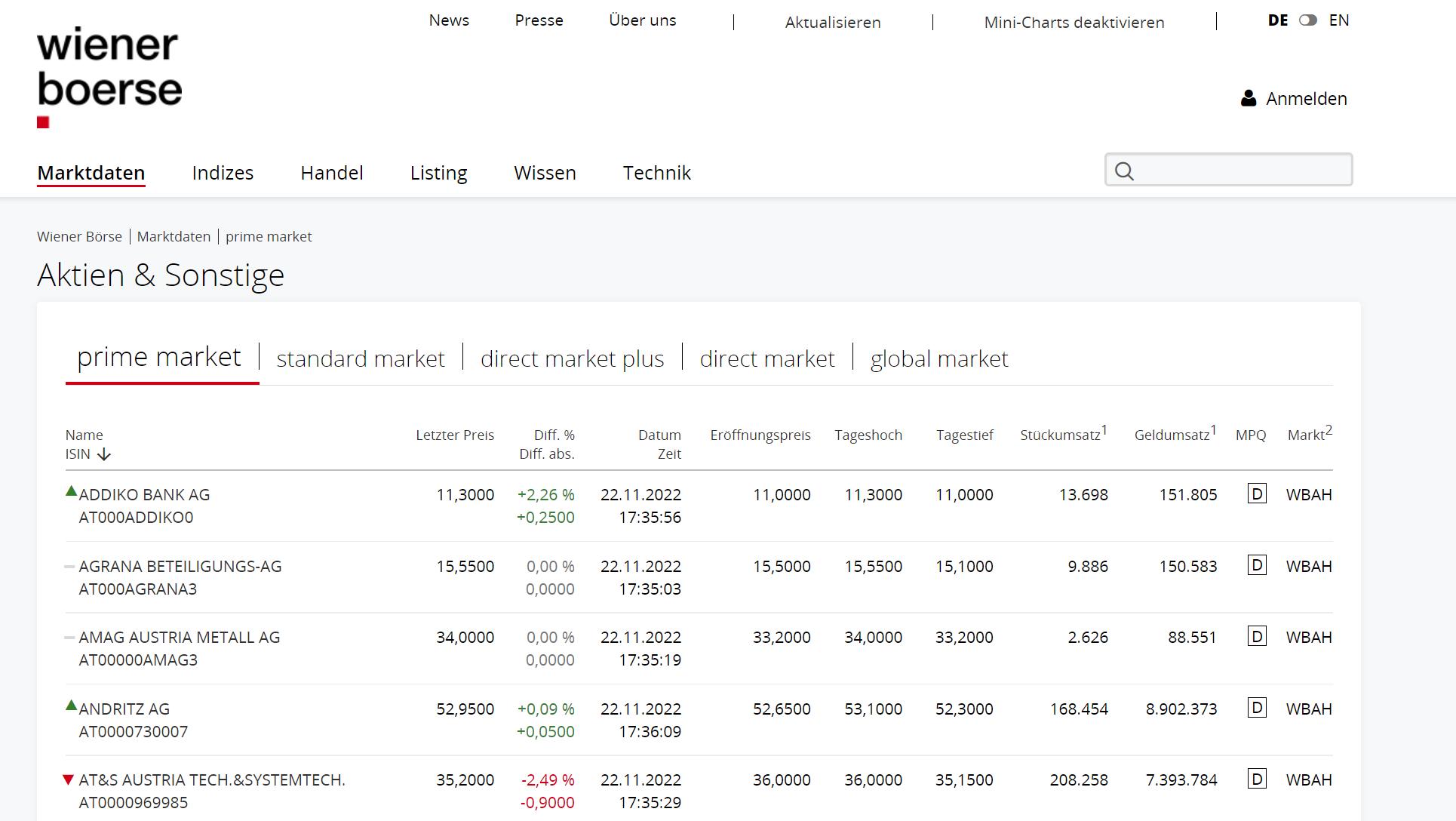Expand the Indizes navigation menu
The width and height of the screenshot is (1456, 821).
(x=223, y=173)
